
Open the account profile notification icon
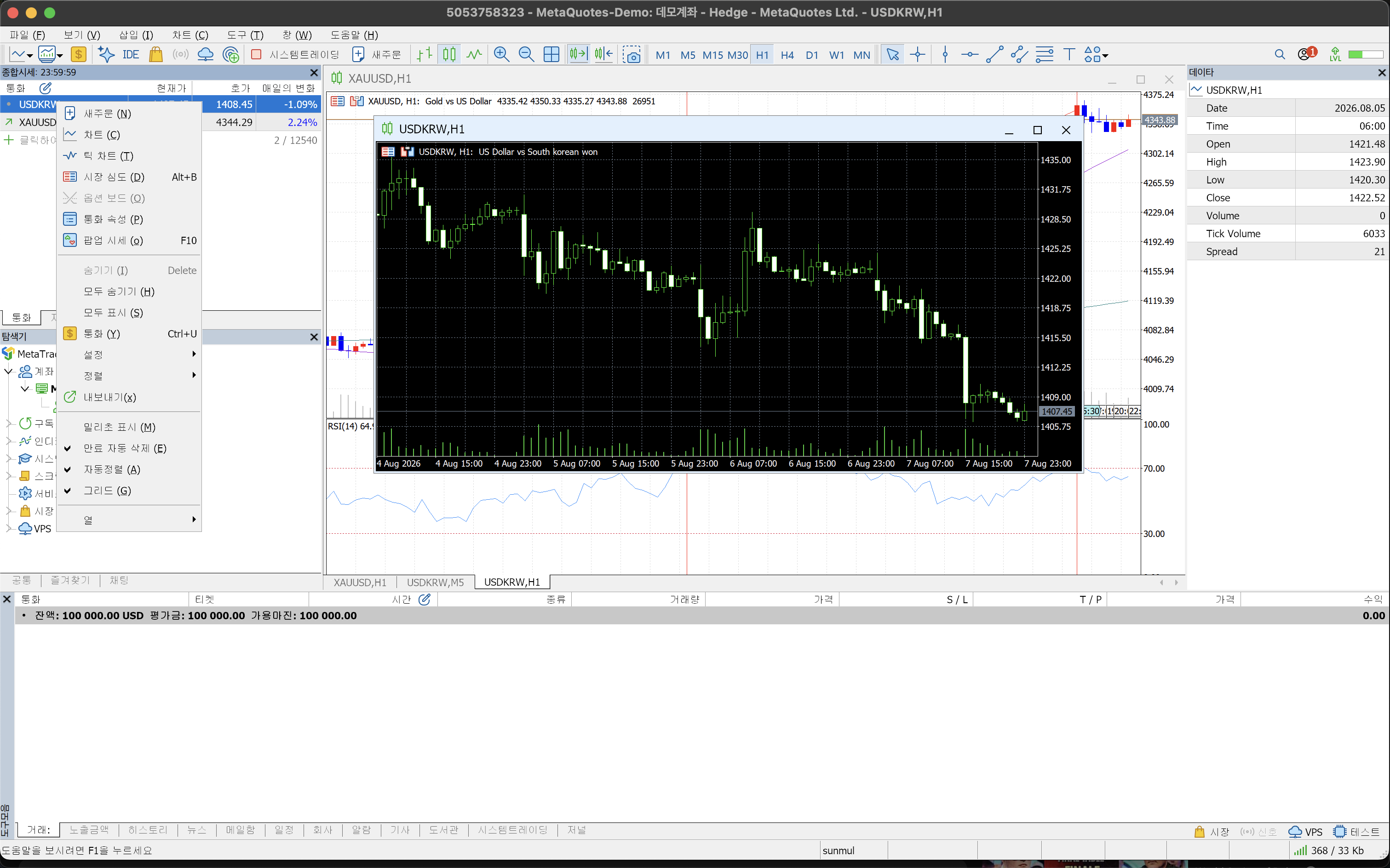tap(1307, 54)
